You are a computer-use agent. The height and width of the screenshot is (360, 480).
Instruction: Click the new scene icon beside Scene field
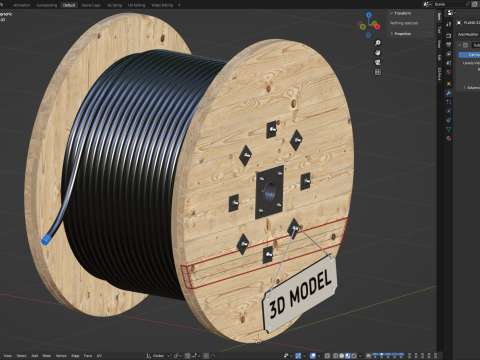(x=475, y=4)
